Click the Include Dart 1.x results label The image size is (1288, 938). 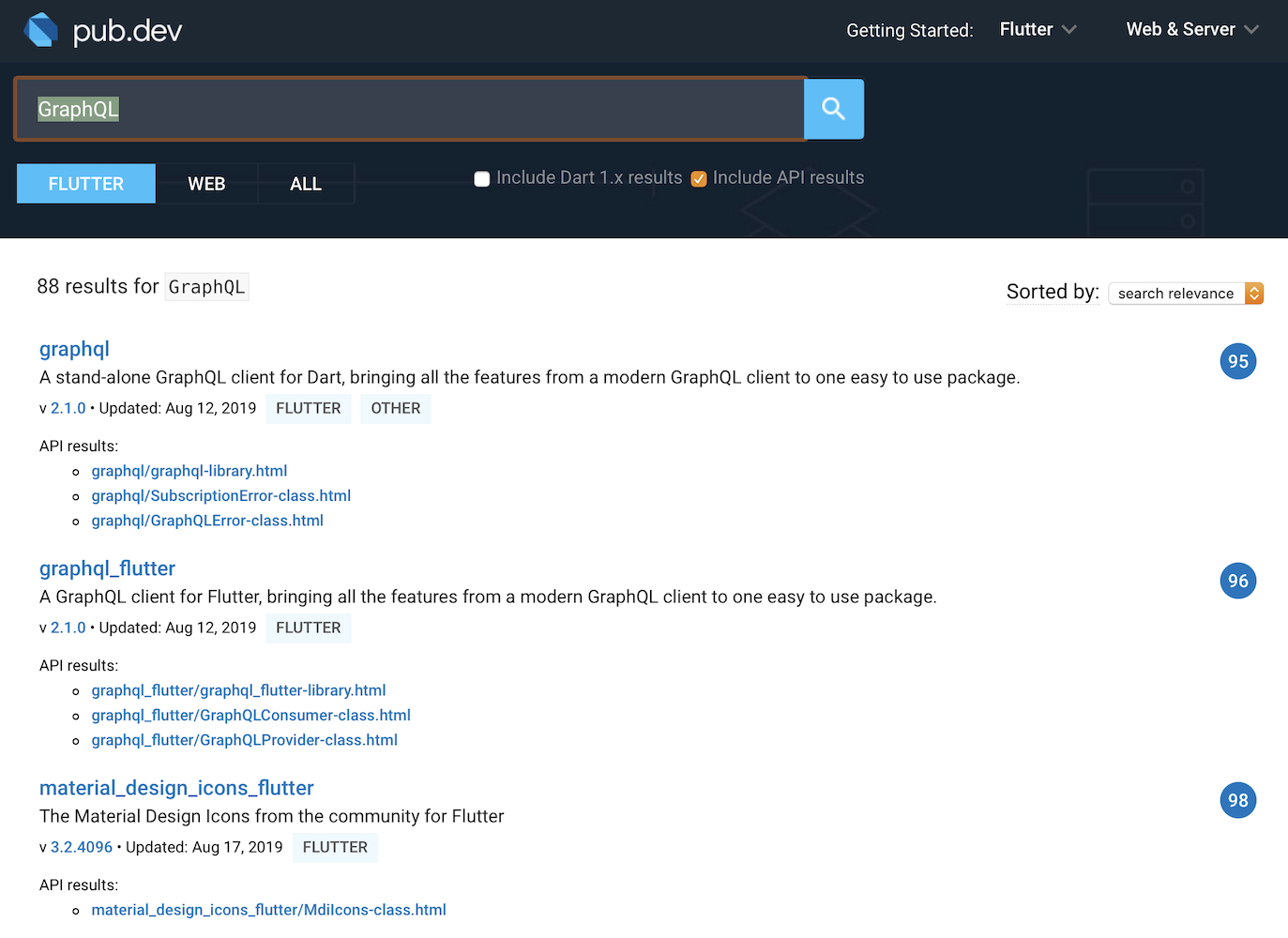coord(589,178)
